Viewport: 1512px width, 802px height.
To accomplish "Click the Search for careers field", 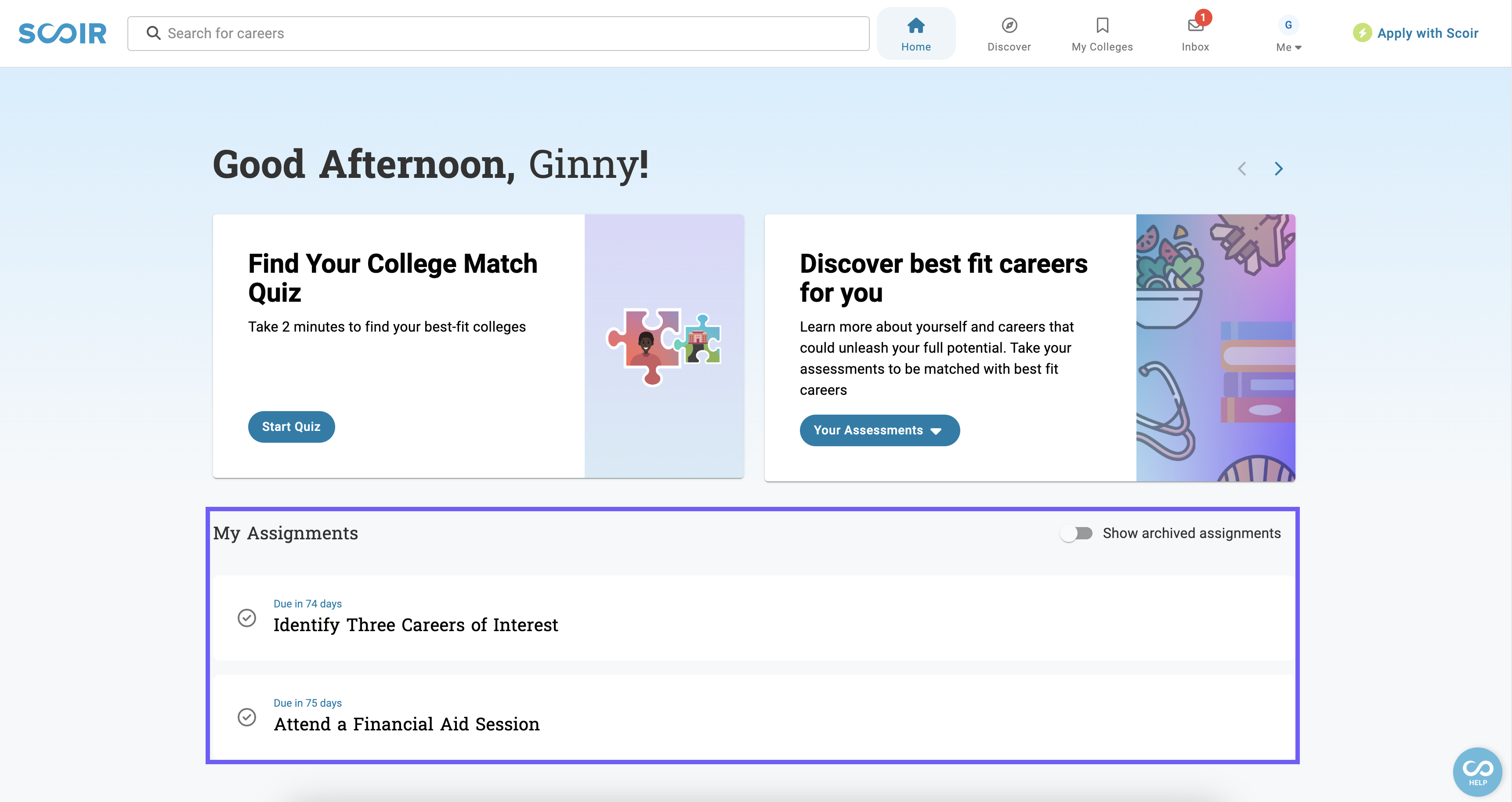I will point(498,33).
